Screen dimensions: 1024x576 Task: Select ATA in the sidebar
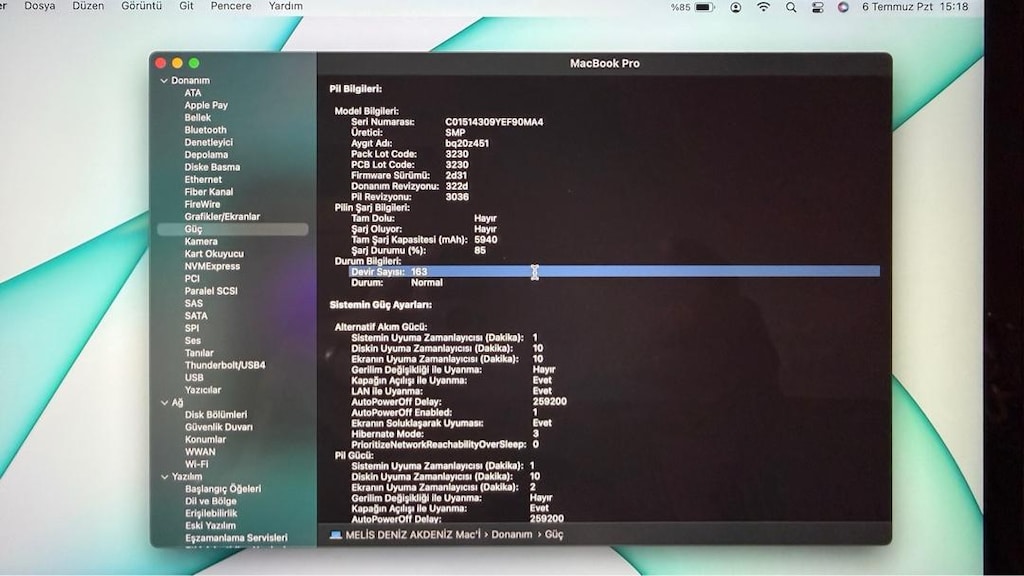[x=193, y=93]
